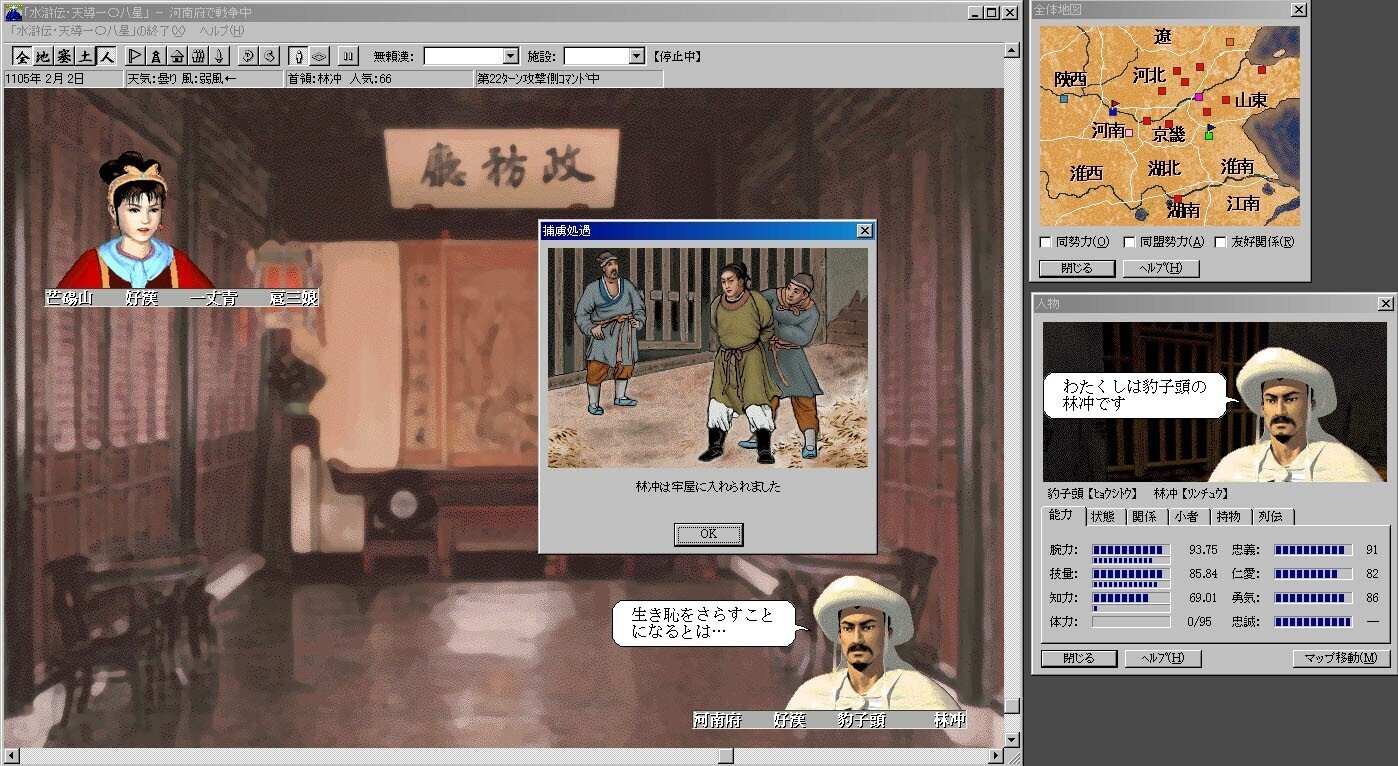1398x766 pixels.
Task: Select the 人 character view icon
Action: pos(106,57)
